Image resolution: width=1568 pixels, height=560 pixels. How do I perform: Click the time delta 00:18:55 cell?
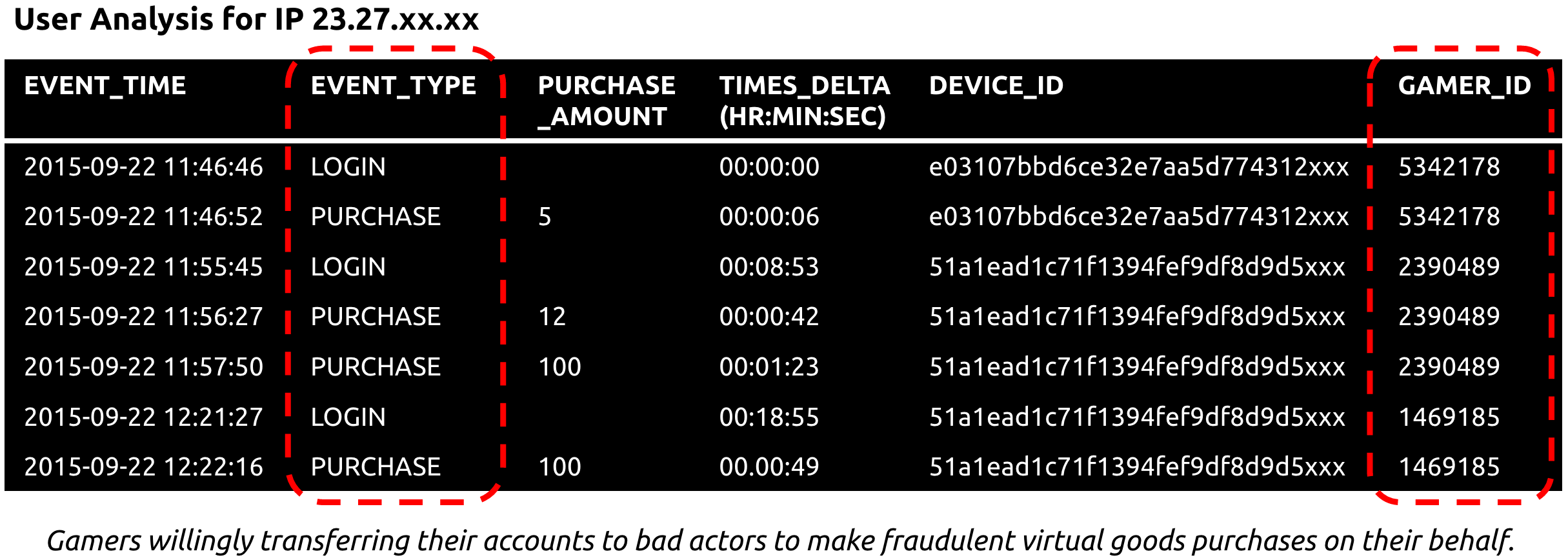point(769,417)
